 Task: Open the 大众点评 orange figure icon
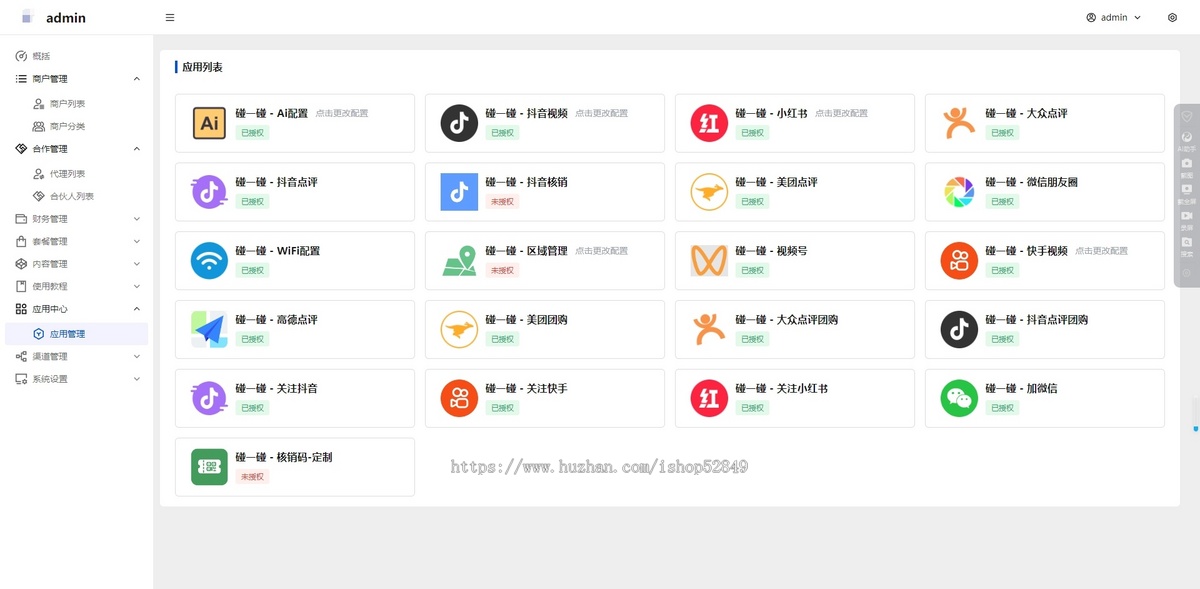(959, 123)
